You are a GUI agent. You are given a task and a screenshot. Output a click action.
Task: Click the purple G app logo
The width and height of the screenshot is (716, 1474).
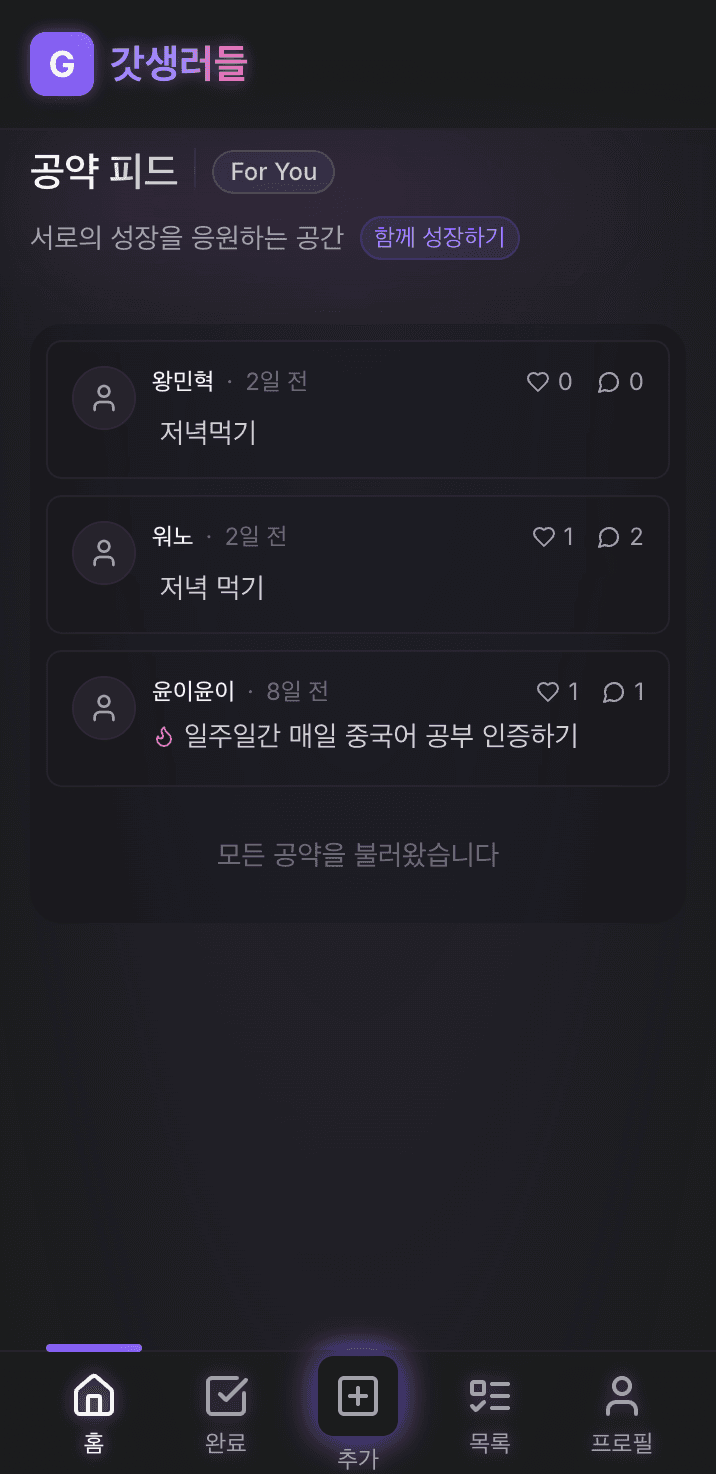point(62,64)
